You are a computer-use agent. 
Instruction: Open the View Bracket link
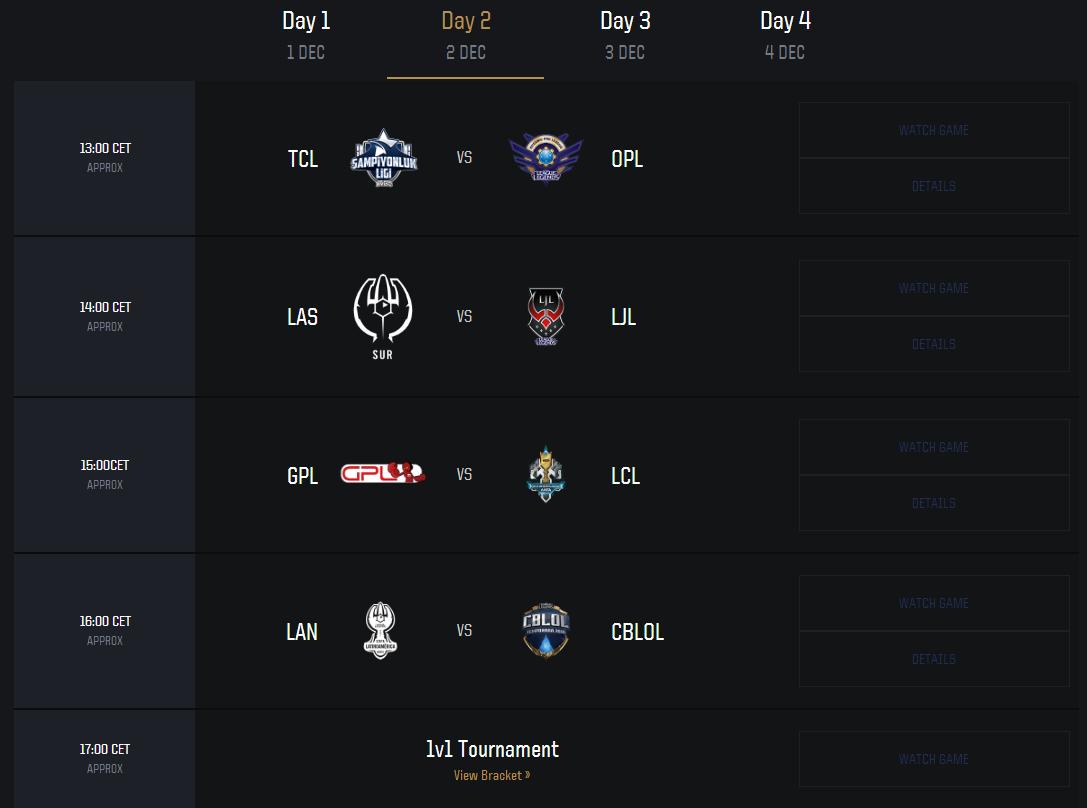pos(492,775)
